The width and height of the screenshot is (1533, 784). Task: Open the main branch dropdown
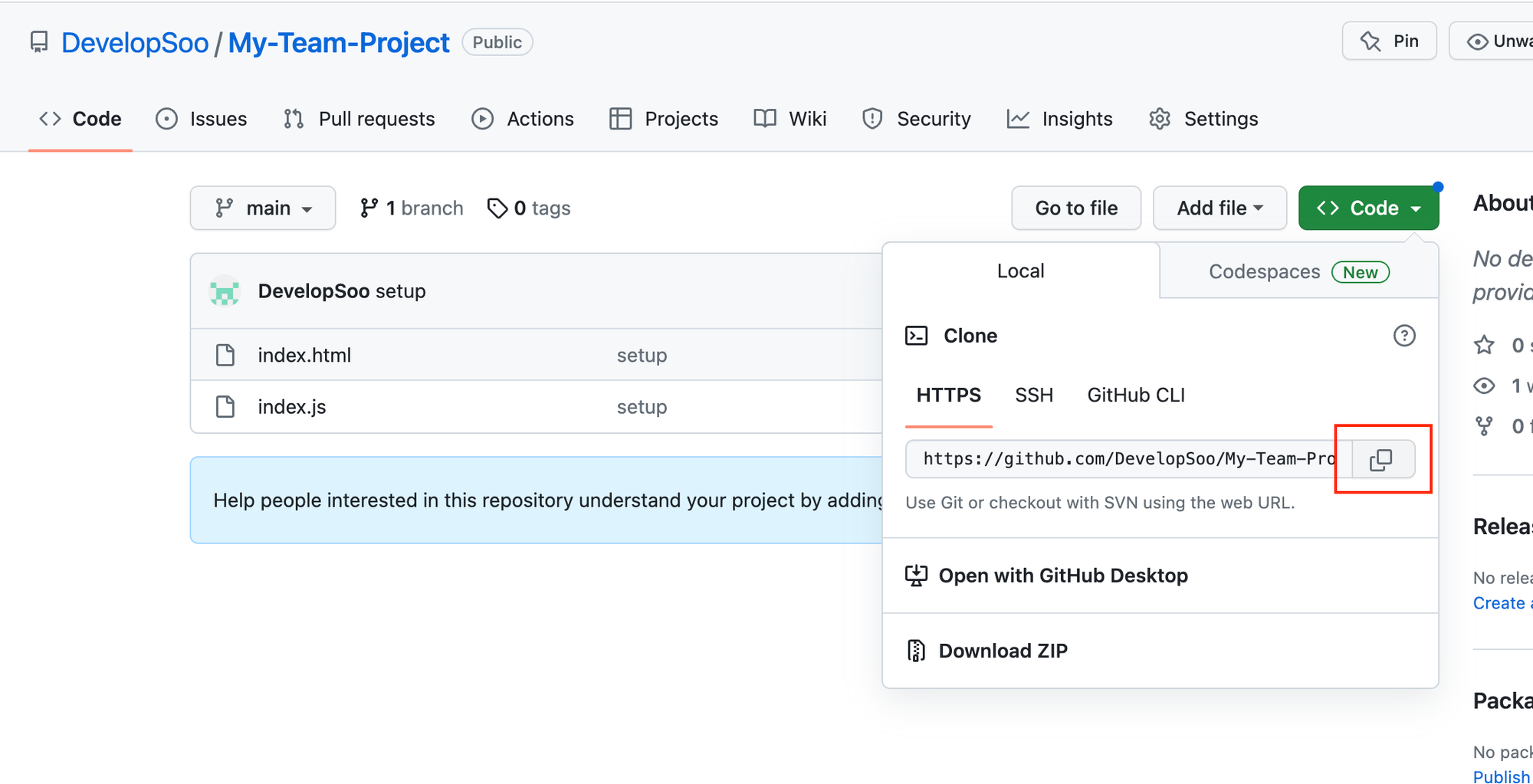click(x=263, y=208)
